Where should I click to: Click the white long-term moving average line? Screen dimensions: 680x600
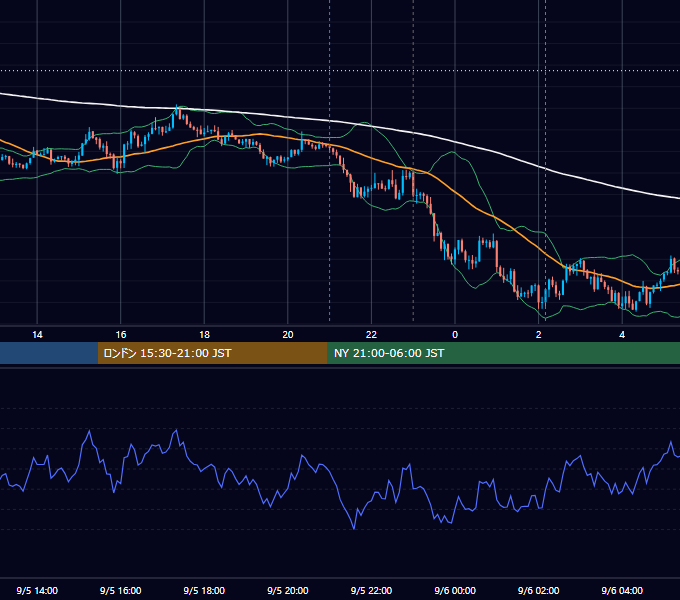click(340, 122)
